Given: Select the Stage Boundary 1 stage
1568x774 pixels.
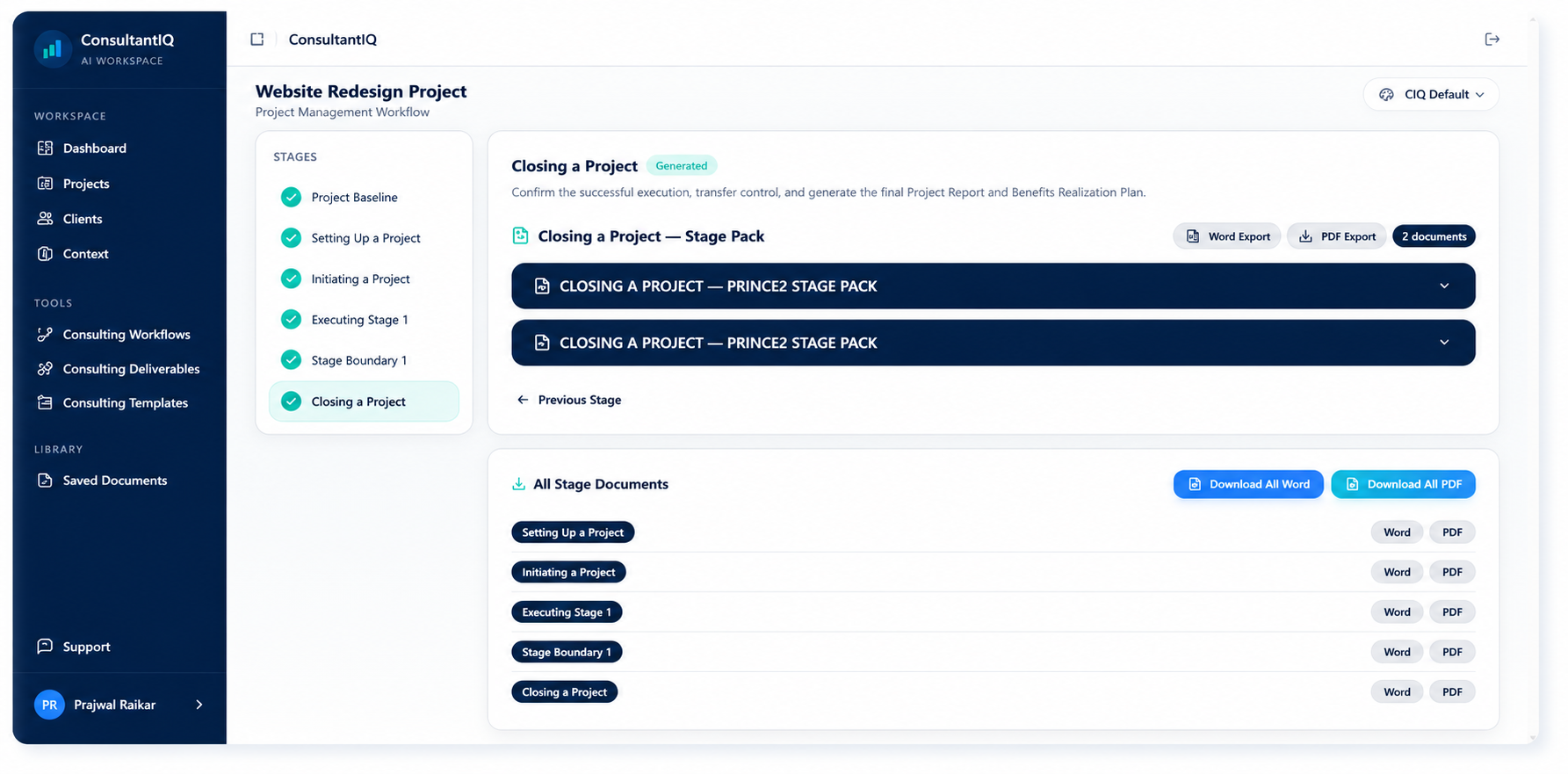Looking at the screenshot, I should tap(364, 361).
